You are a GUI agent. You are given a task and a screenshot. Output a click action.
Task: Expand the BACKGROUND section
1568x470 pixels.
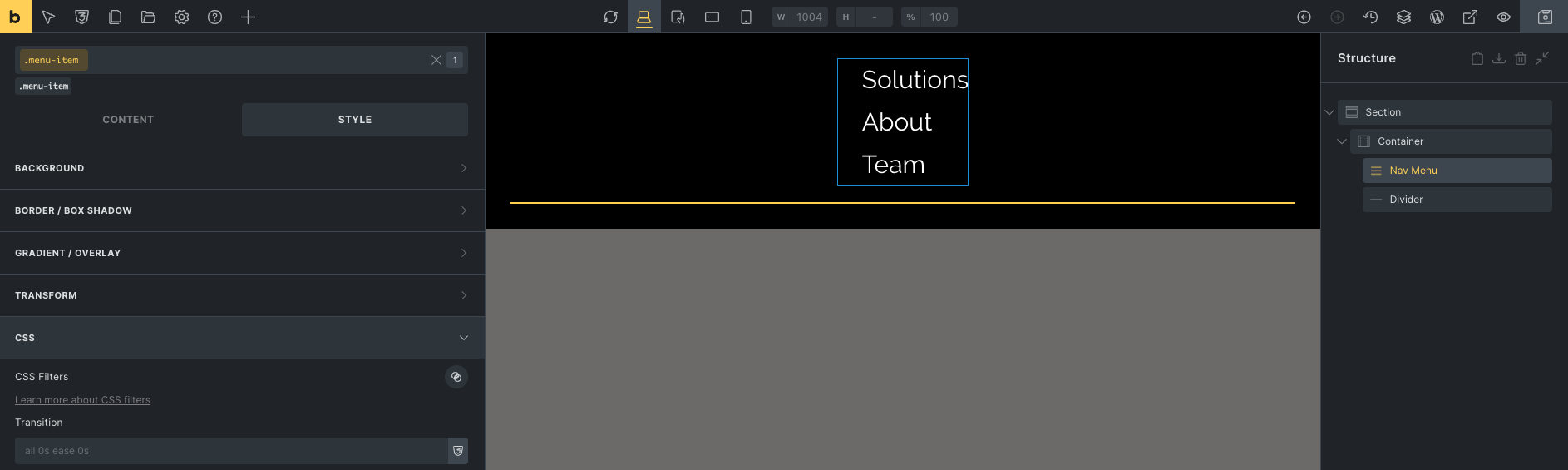coord(242,168)
